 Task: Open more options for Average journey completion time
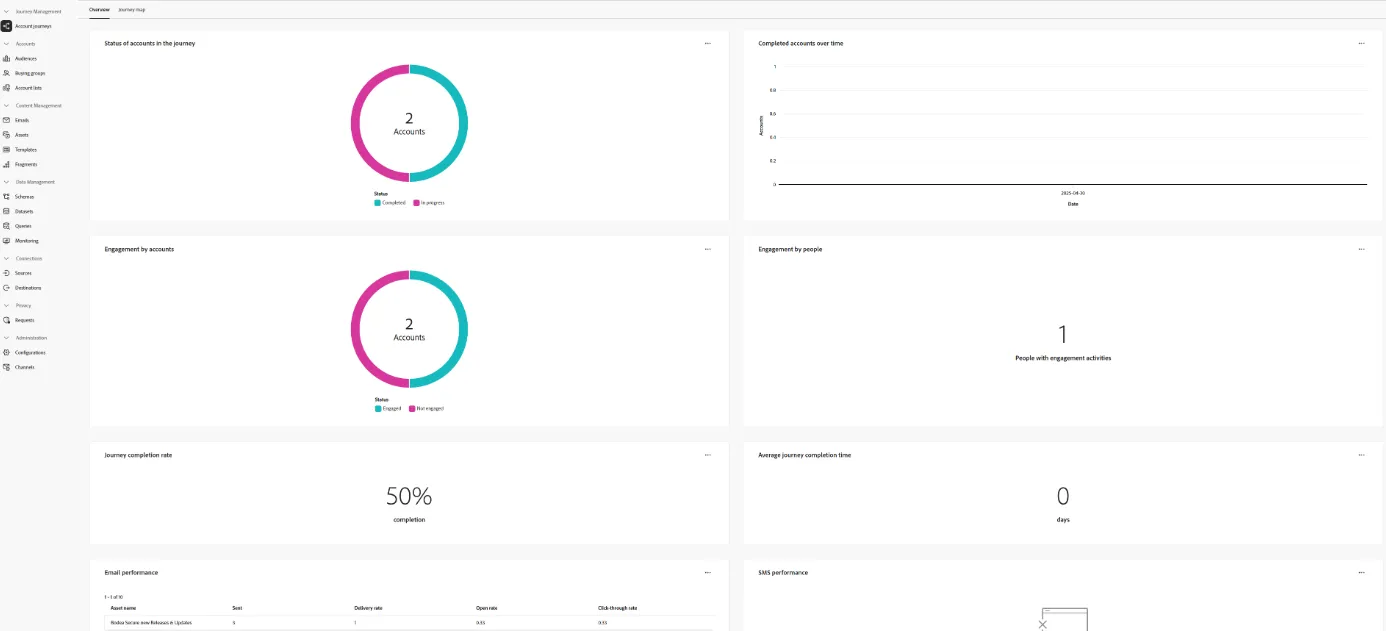[1361, 455]
